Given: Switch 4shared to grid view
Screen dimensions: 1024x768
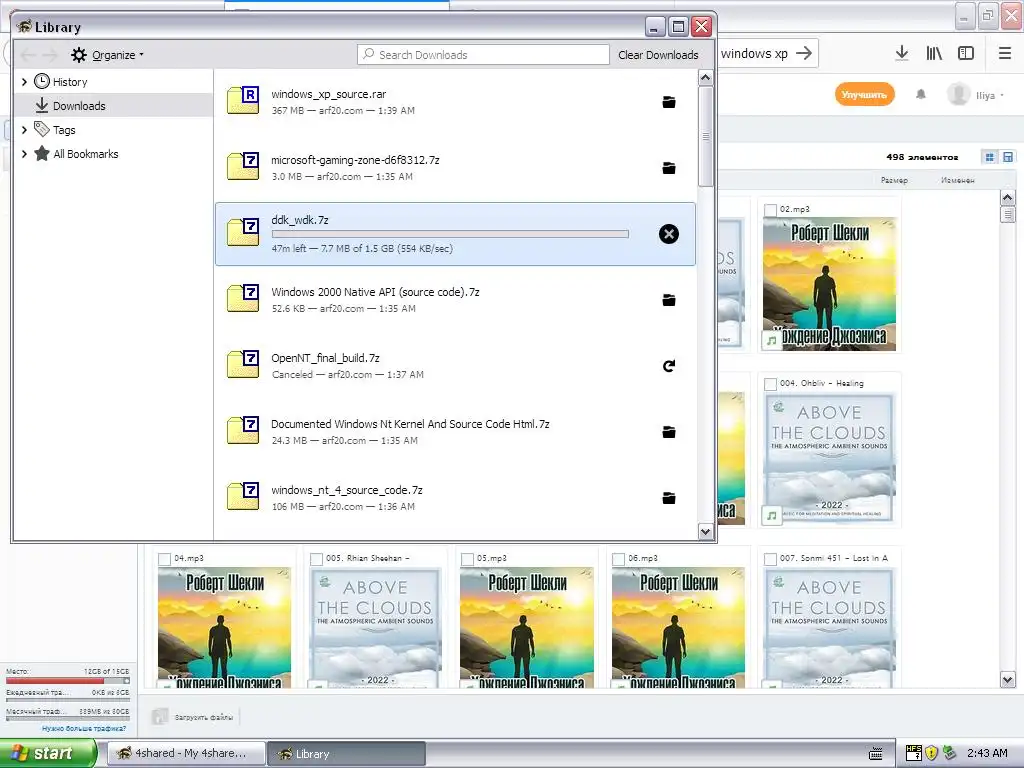Looking at the screenshot, I should point(989,157).
